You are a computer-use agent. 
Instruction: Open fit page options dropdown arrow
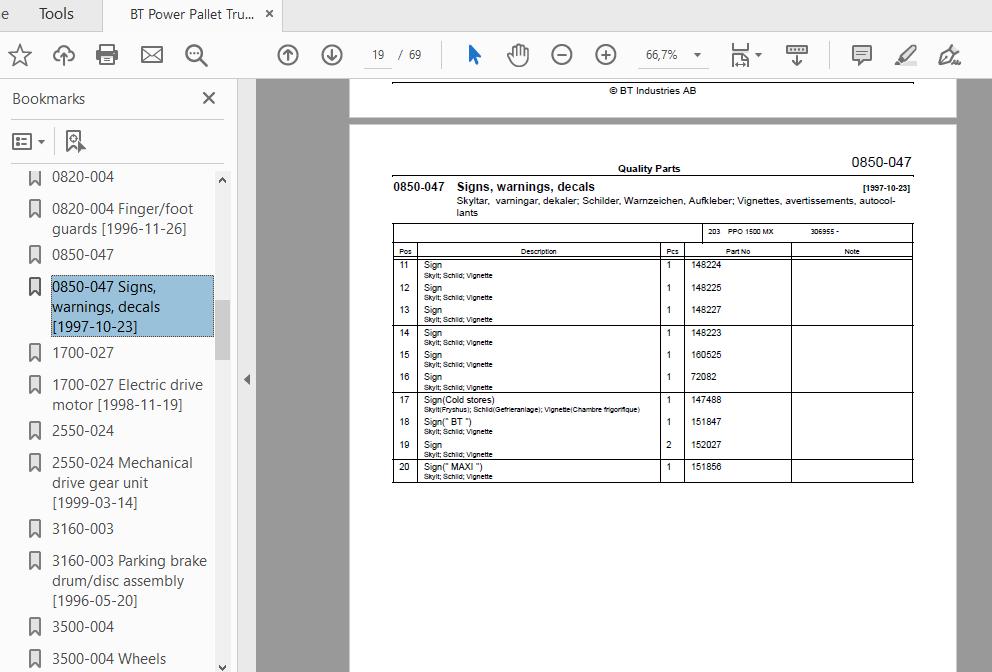pos(759,55)
